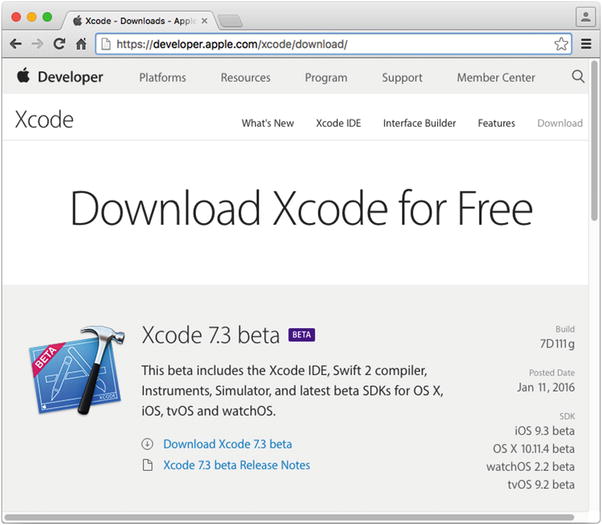Click the watchOS 2.2 beta text
Image resolution: width=602 pixels, height=525 pixels.
pyautogui.click(x=530, y=467)
